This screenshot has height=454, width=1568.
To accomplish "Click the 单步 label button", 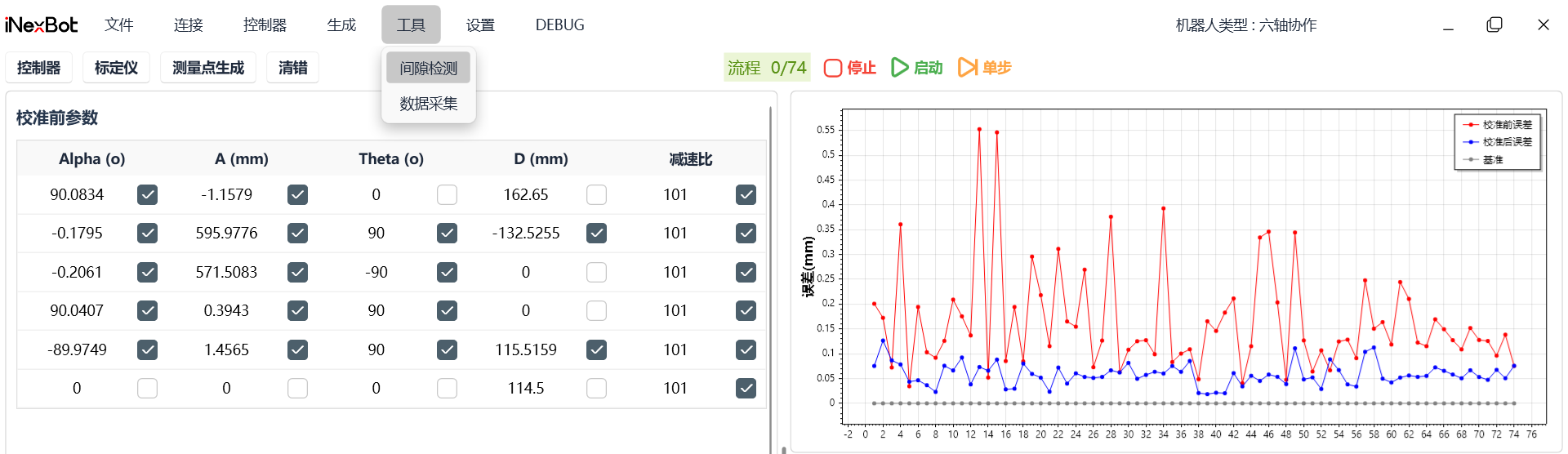I will tap(997, 68).
